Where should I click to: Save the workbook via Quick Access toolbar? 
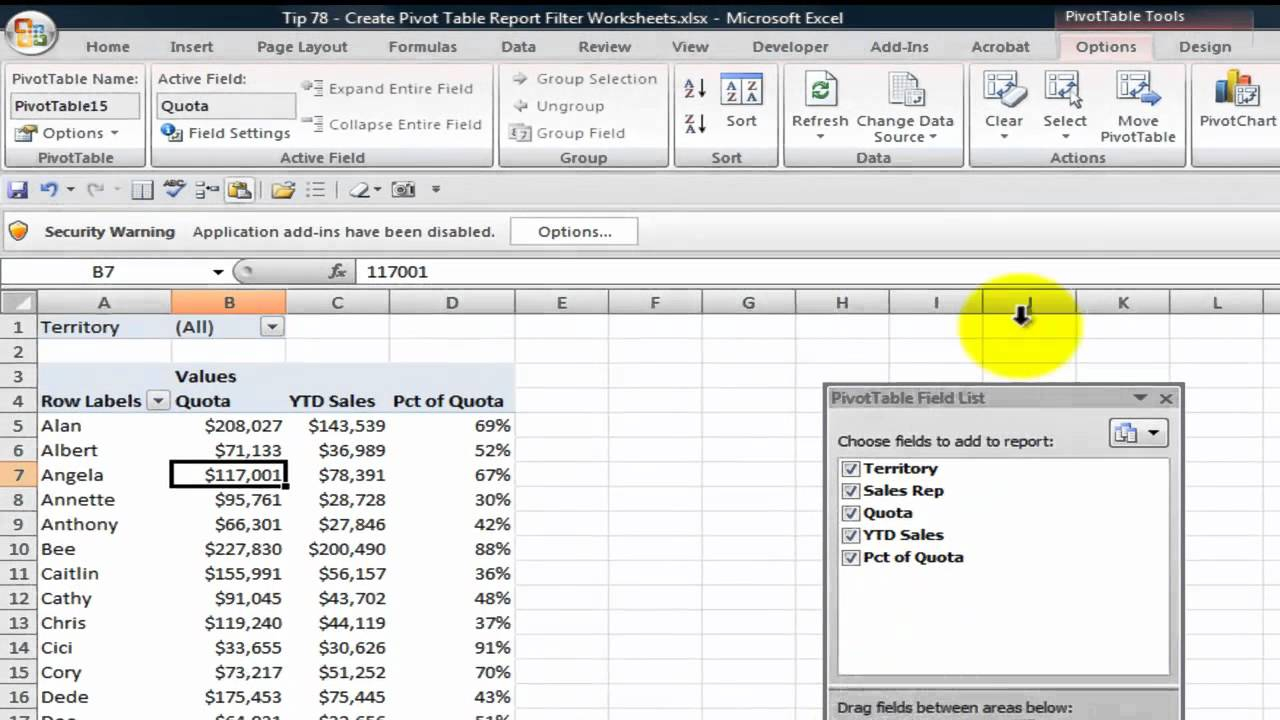17,189
